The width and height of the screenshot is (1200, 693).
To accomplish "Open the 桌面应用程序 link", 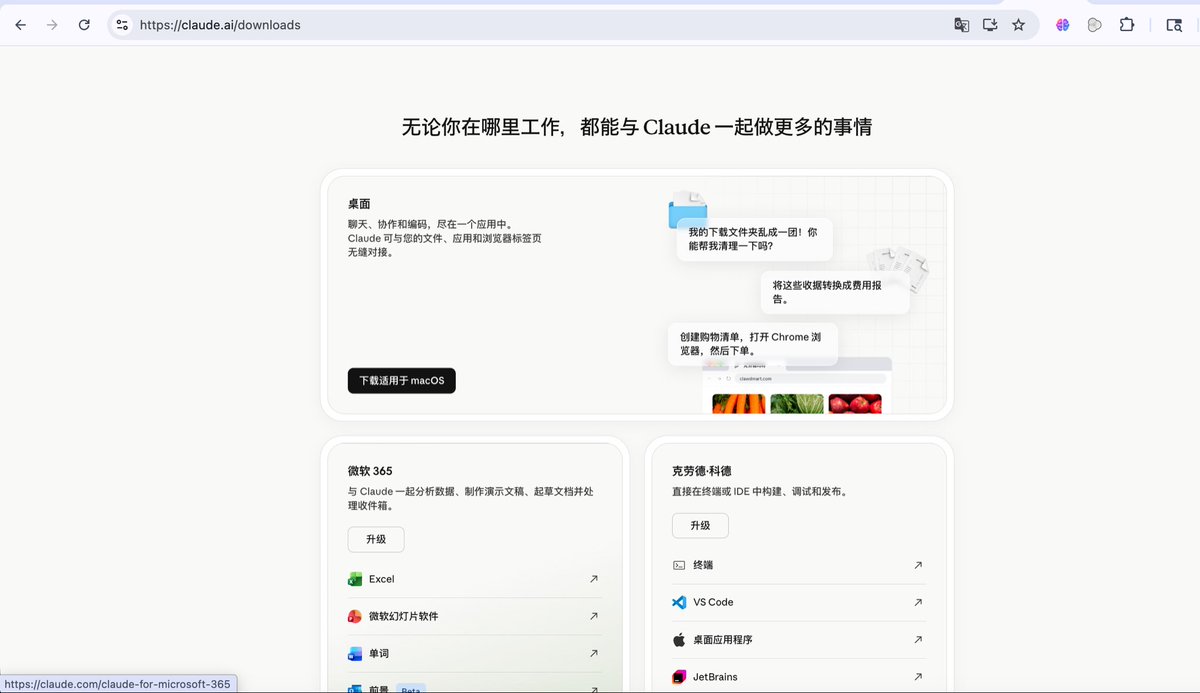I will (x=799, y=639).
